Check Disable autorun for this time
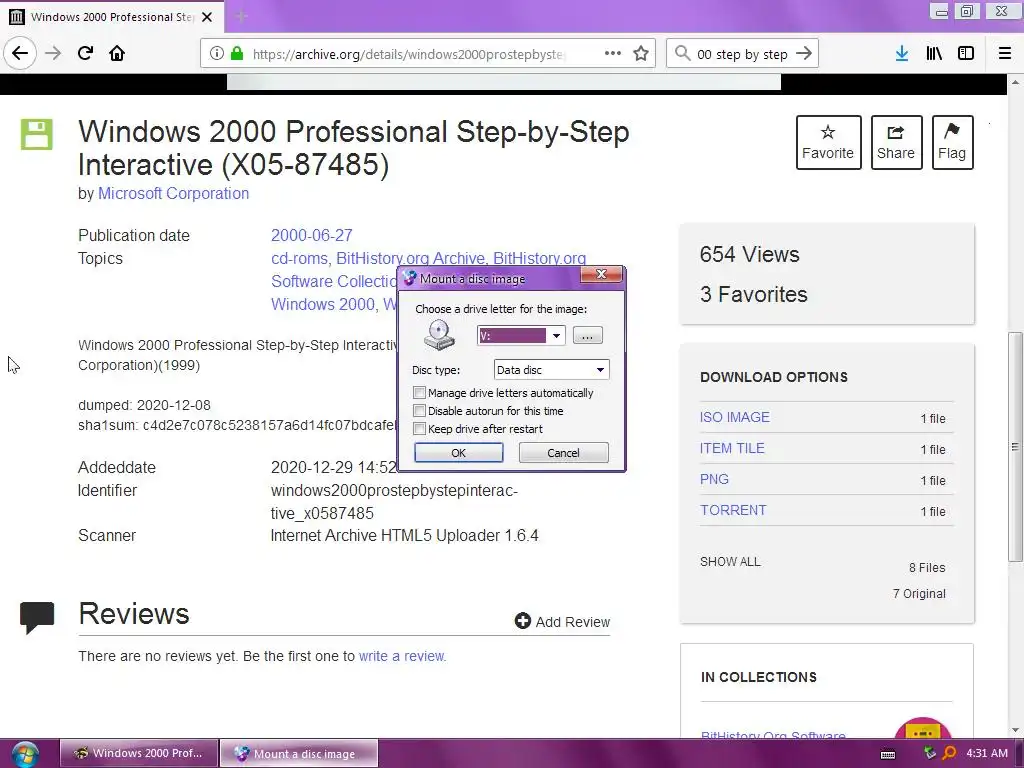Viewport: 1024px width, 768px height. 419,411
